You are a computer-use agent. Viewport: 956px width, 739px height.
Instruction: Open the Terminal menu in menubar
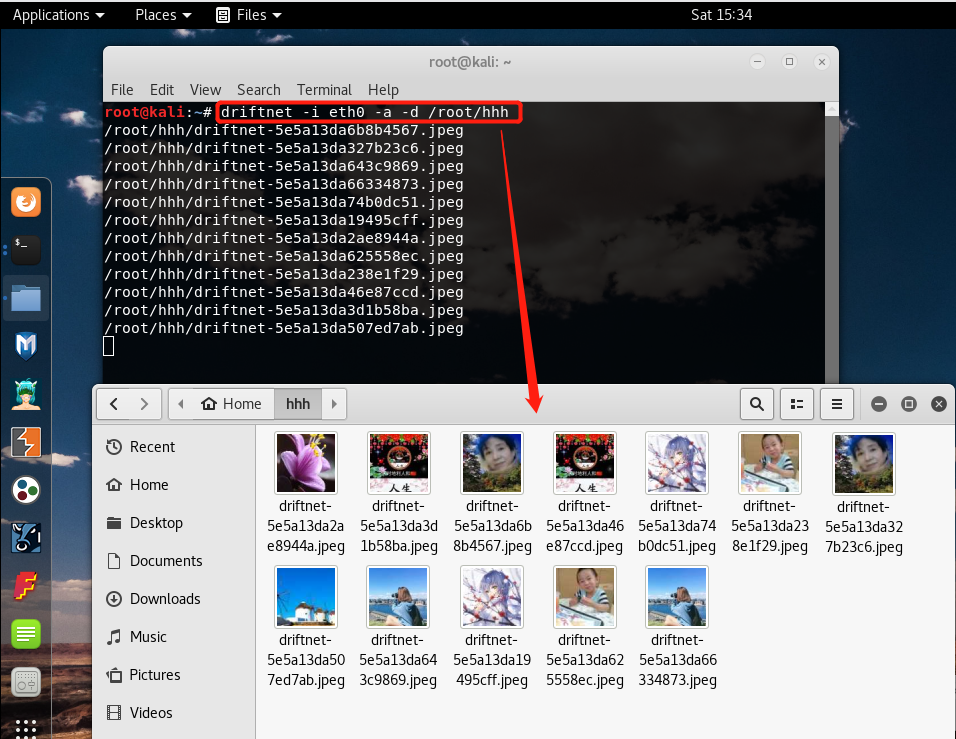324,90
